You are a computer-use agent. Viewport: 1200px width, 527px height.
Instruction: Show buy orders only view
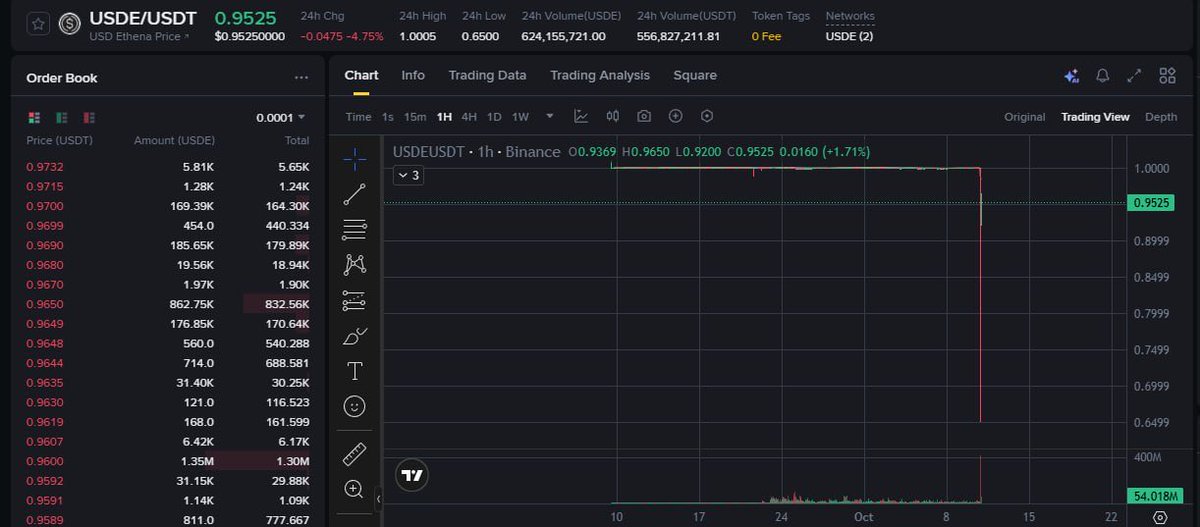click(62, 117)
